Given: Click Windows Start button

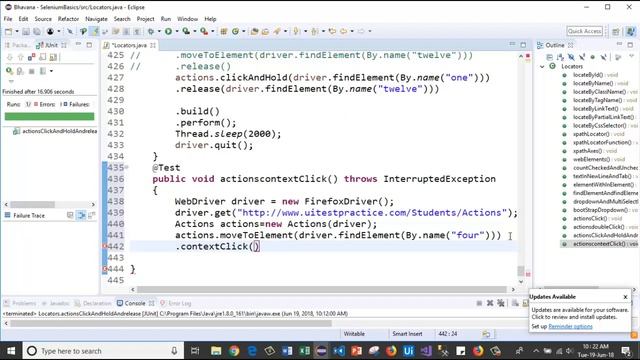Looking at the screenshot, I should [x=11, y=351].
